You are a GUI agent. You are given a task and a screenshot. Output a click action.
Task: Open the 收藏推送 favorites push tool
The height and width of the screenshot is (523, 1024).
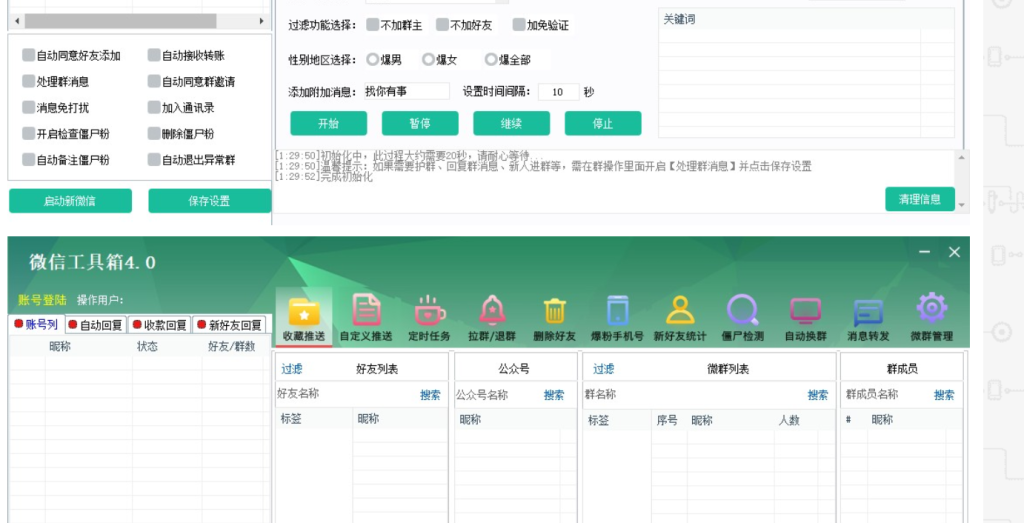point(304,318)
